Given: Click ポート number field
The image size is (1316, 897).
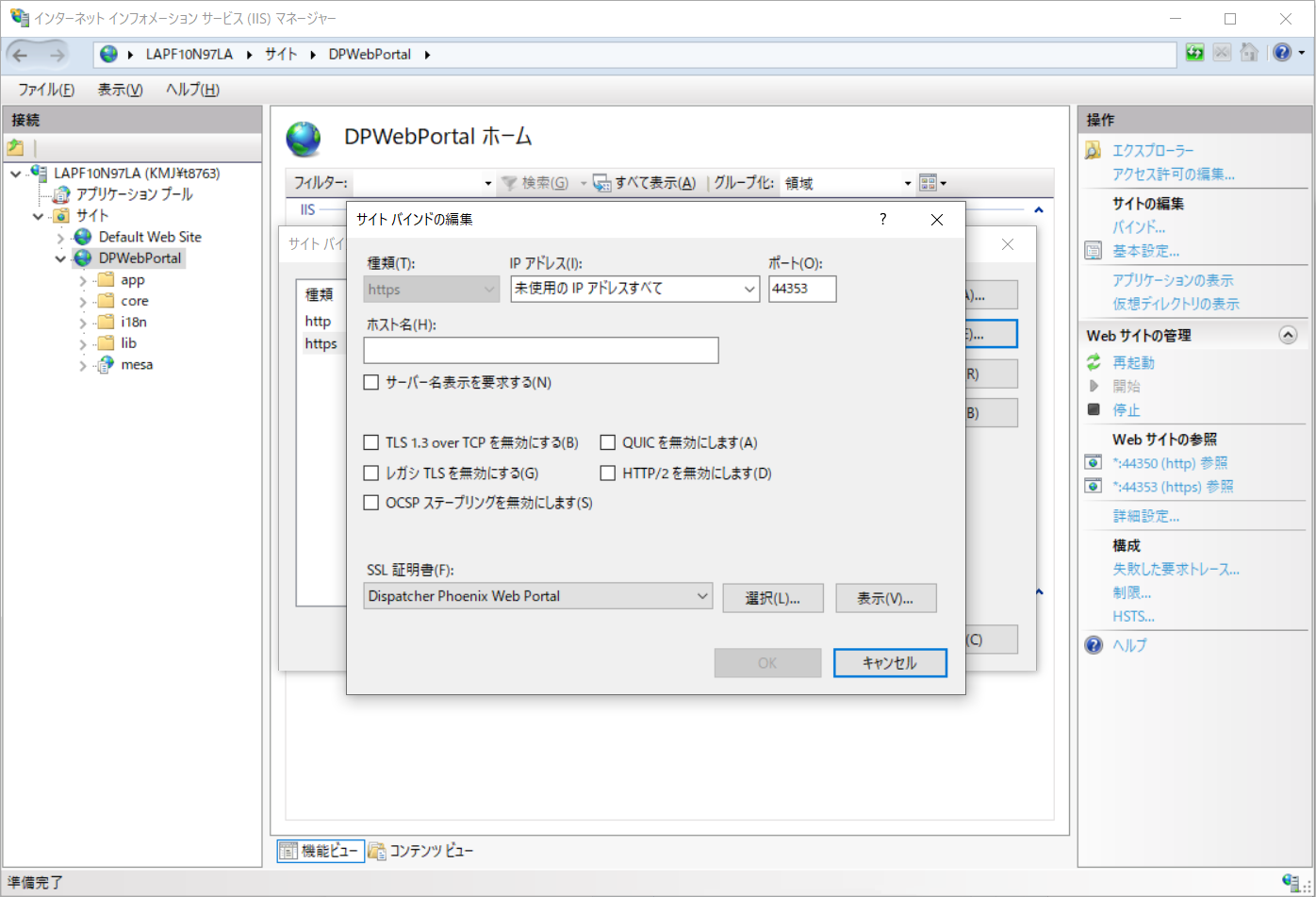Looking at the screenshot, I should pos(802,289).
